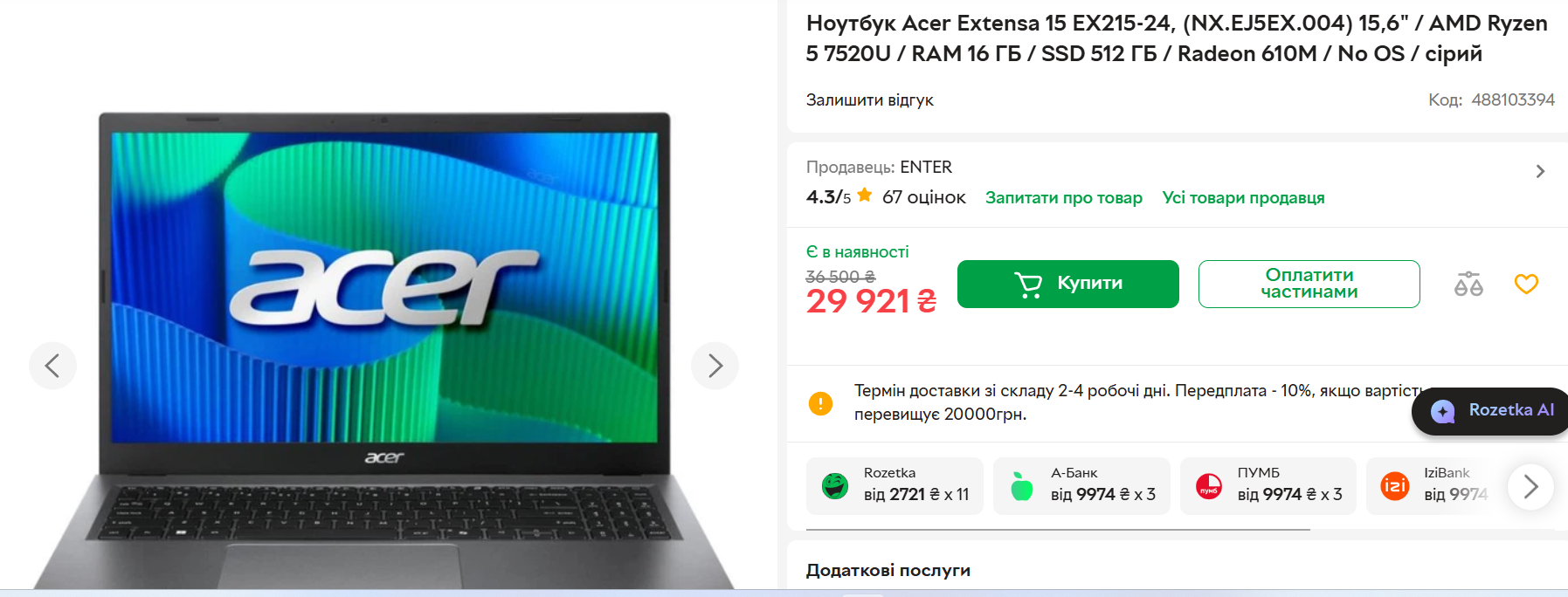
Task: Show previous product image
Action: (52, 366)
